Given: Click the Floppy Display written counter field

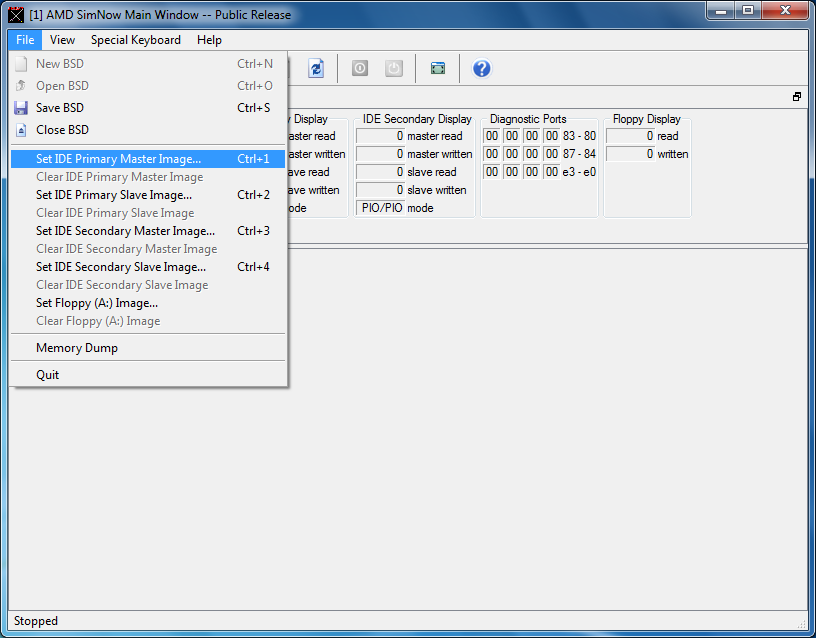Looking at the screenshot, I should 630,154.
